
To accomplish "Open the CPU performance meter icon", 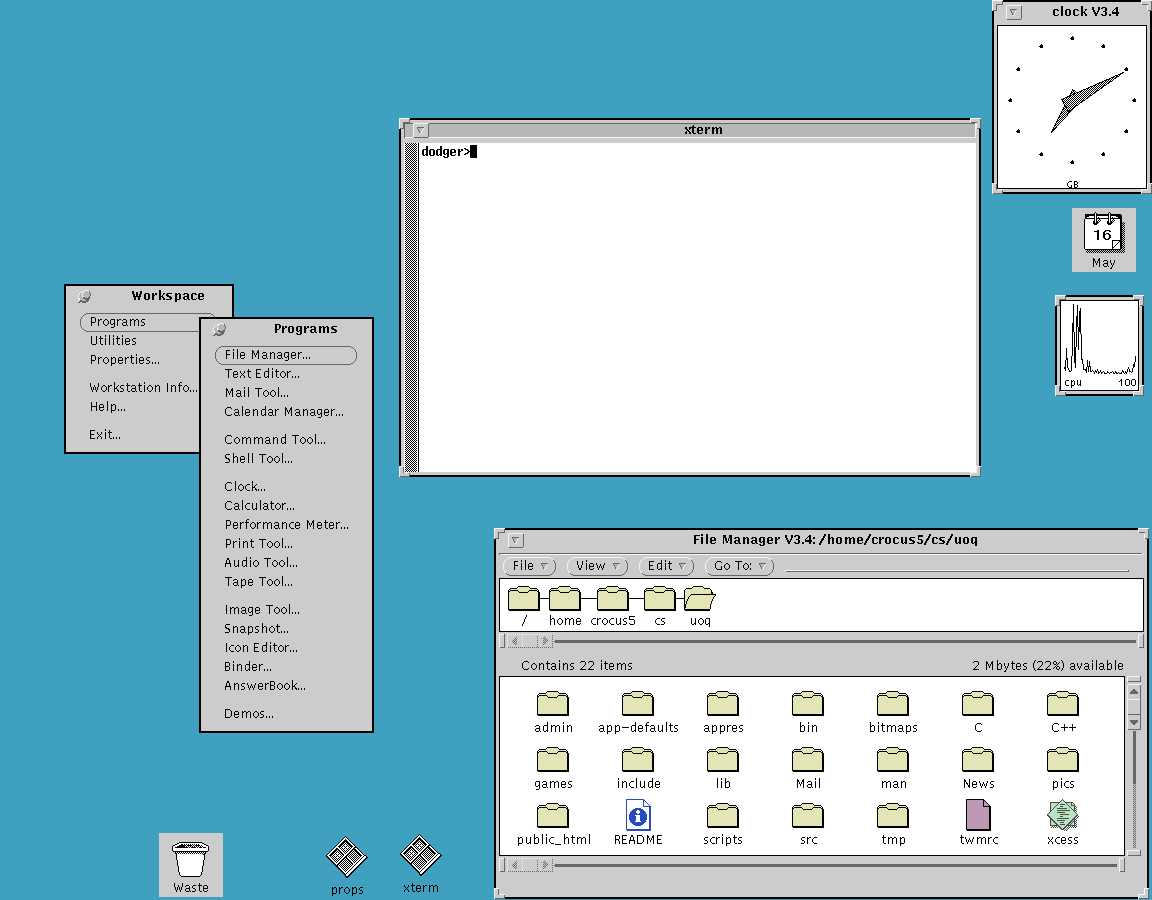I will (x=1098, y=343).
